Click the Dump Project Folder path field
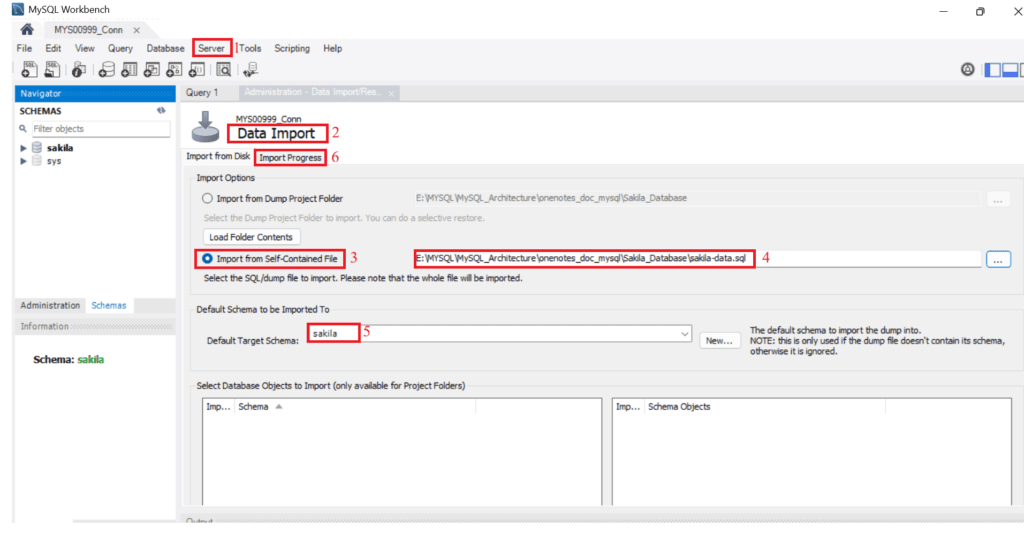Viewport: 1024px width, 535px height. point(697,198)
